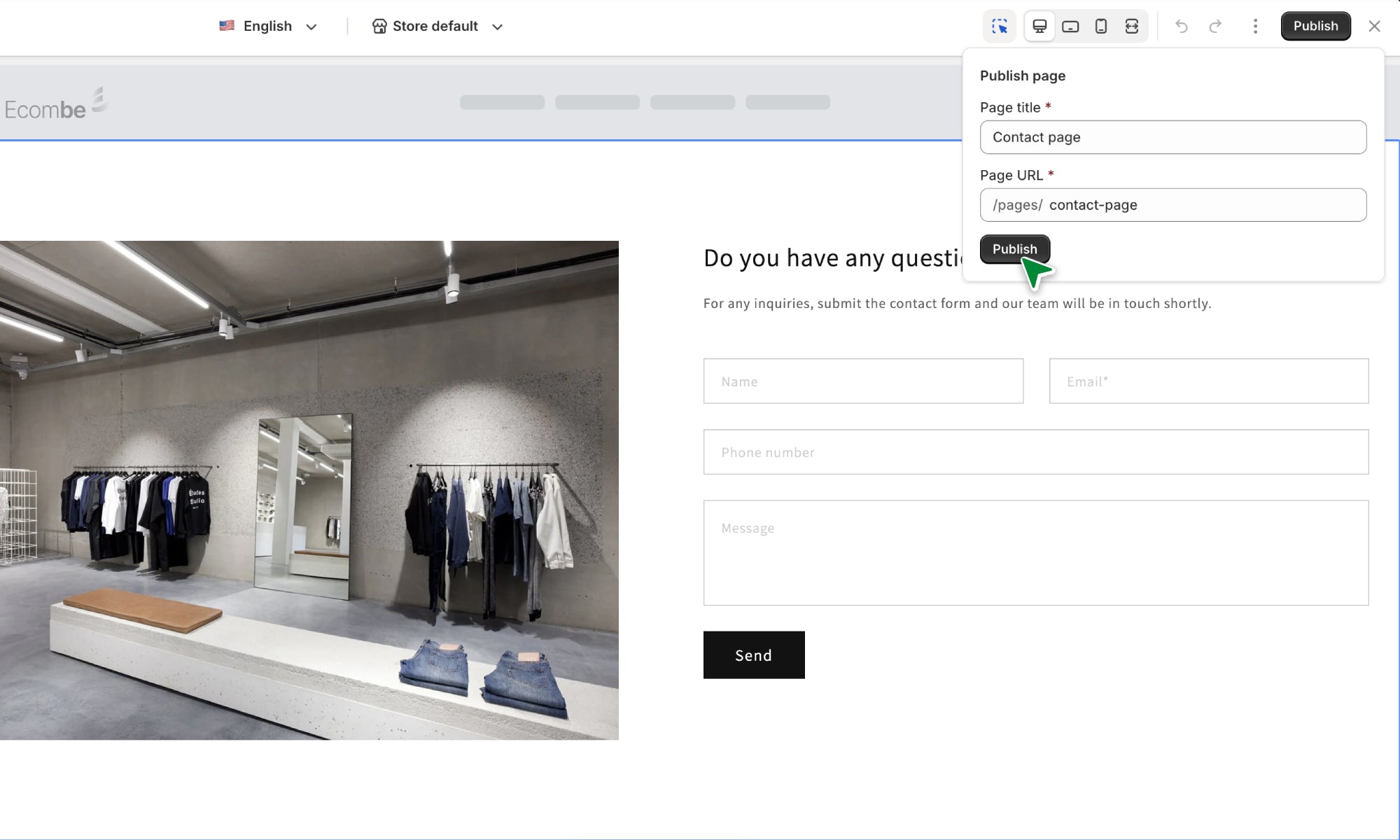
Task: Edit the Page URL handle field
Action: 1204,205
